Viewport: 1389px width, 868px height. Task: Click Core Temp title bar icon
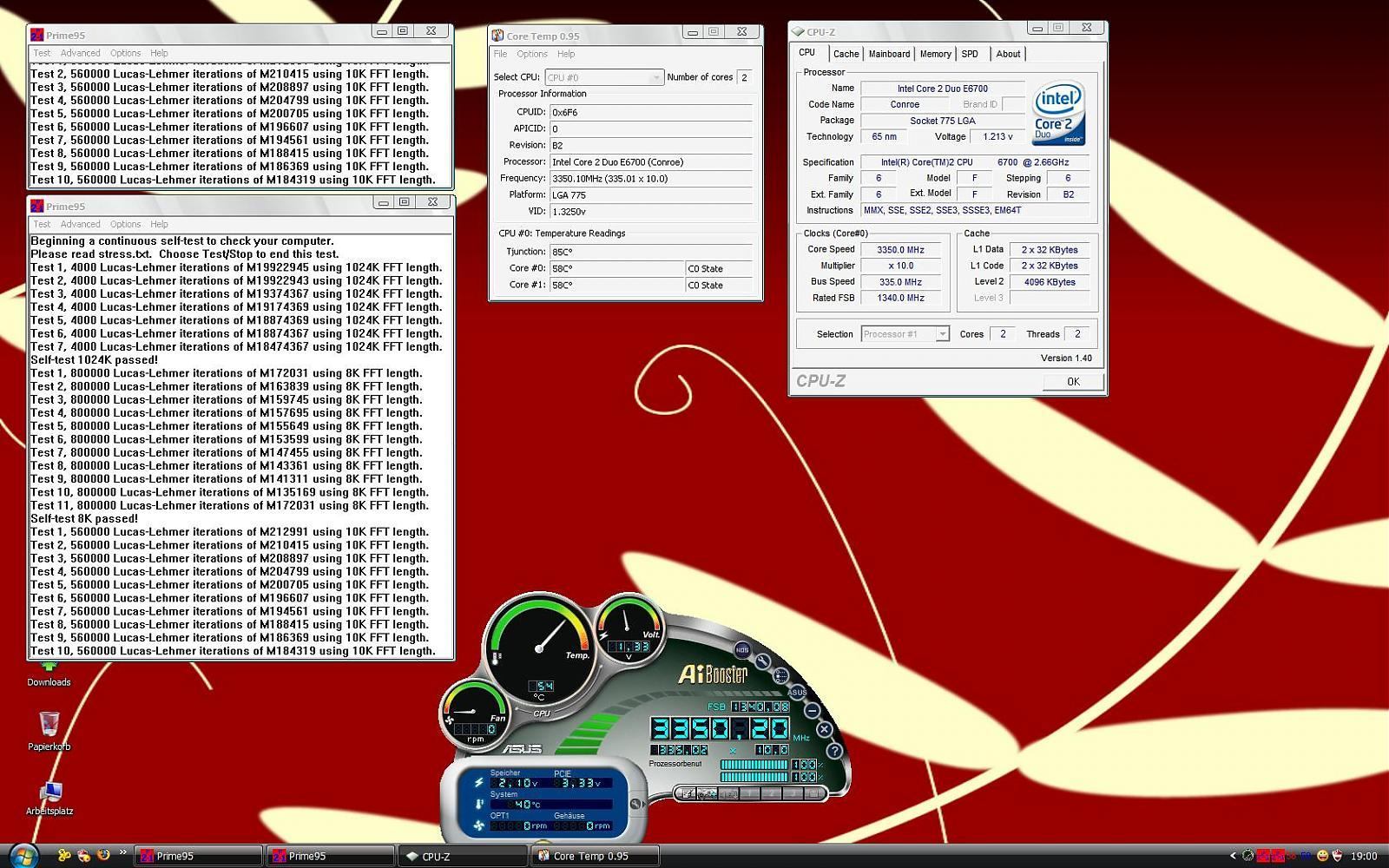click(497, 36)
